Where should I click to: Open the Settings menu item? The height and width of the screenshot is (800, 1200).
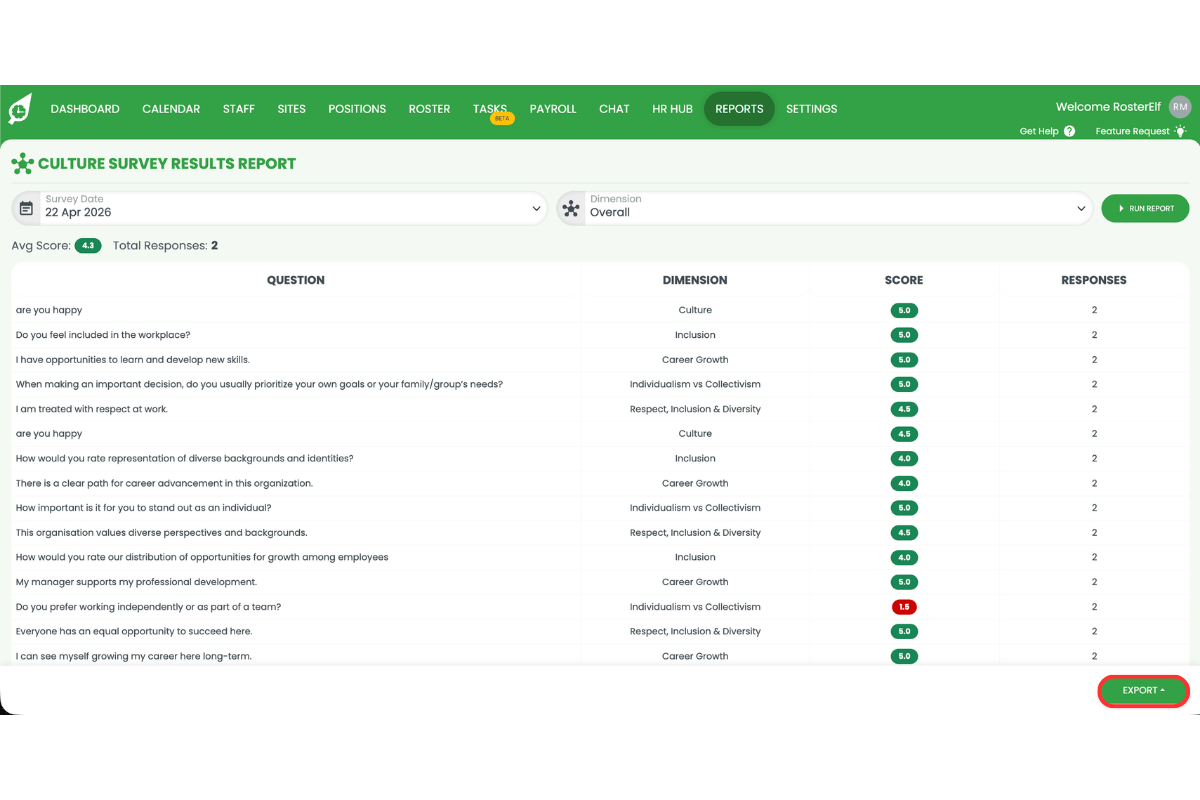point(811,108)
